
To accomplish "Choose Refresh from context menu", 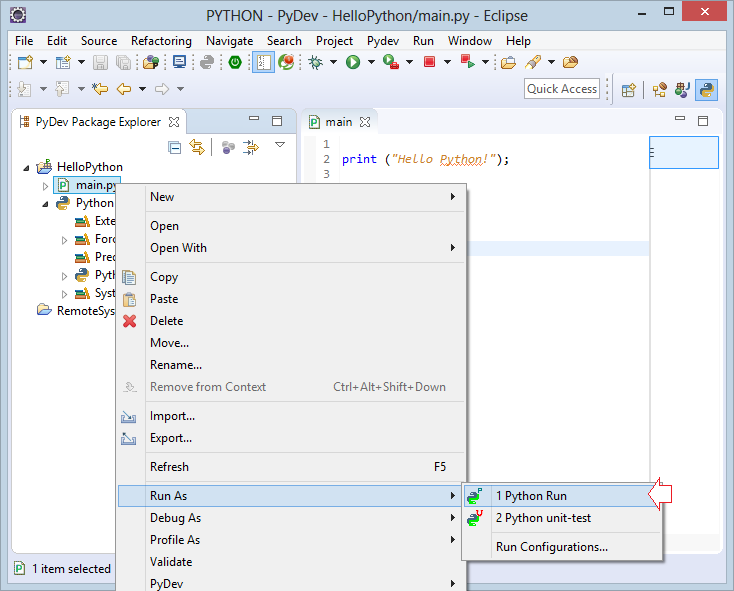I will (292, 467).
